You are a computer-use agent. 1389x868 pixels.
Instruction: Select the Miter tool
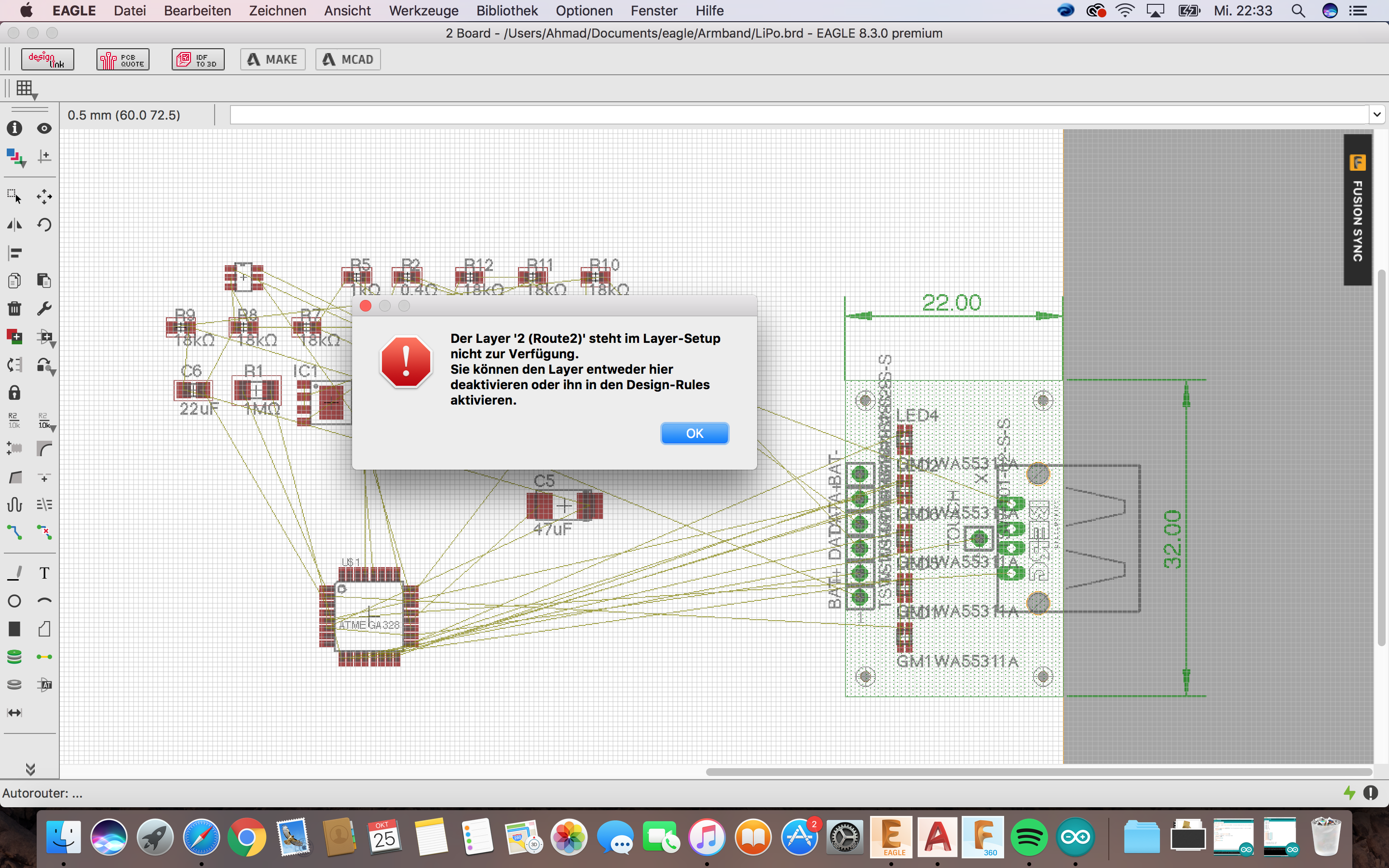point(44,448)
